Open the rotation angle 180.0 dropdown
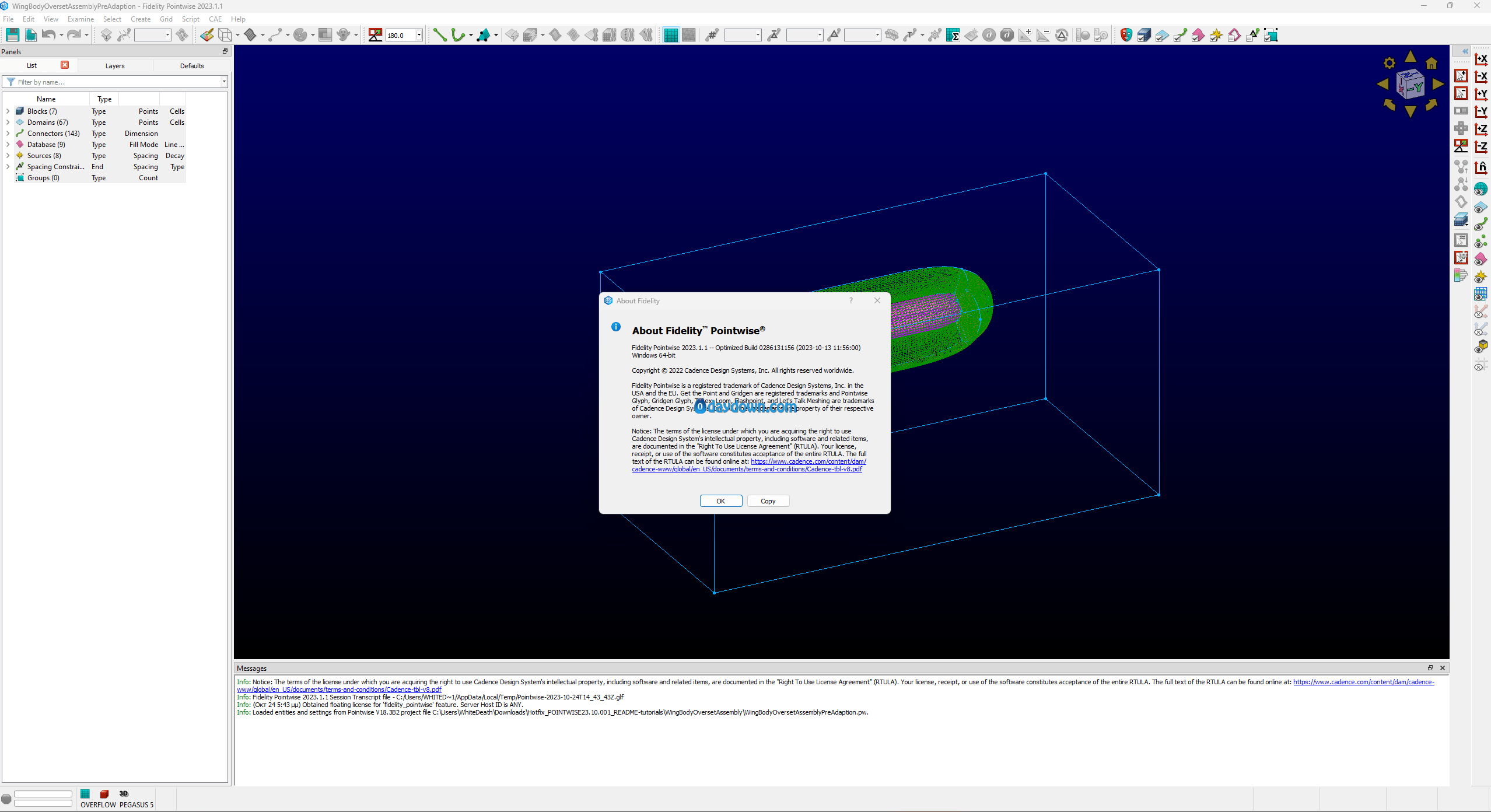This screenshot has height=812, width=1491. pyautogui.click(x=419, y=35)
